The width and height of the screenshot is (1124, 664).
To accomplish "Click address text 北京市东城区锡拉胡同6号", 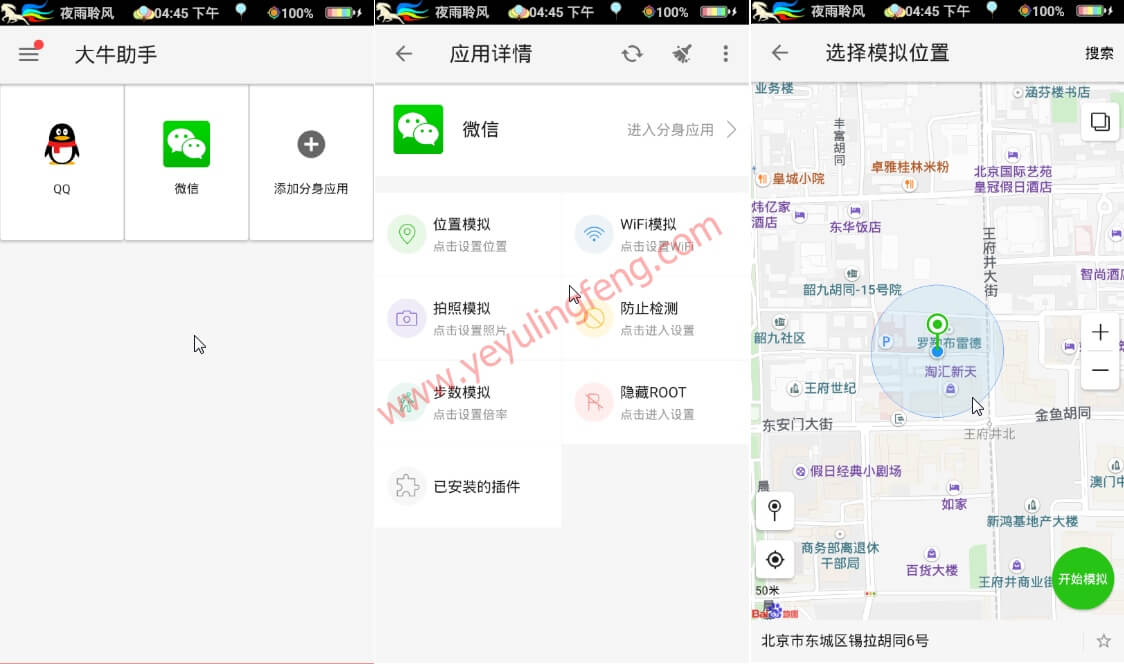I will pyautogui.click(x=844, y=641).
